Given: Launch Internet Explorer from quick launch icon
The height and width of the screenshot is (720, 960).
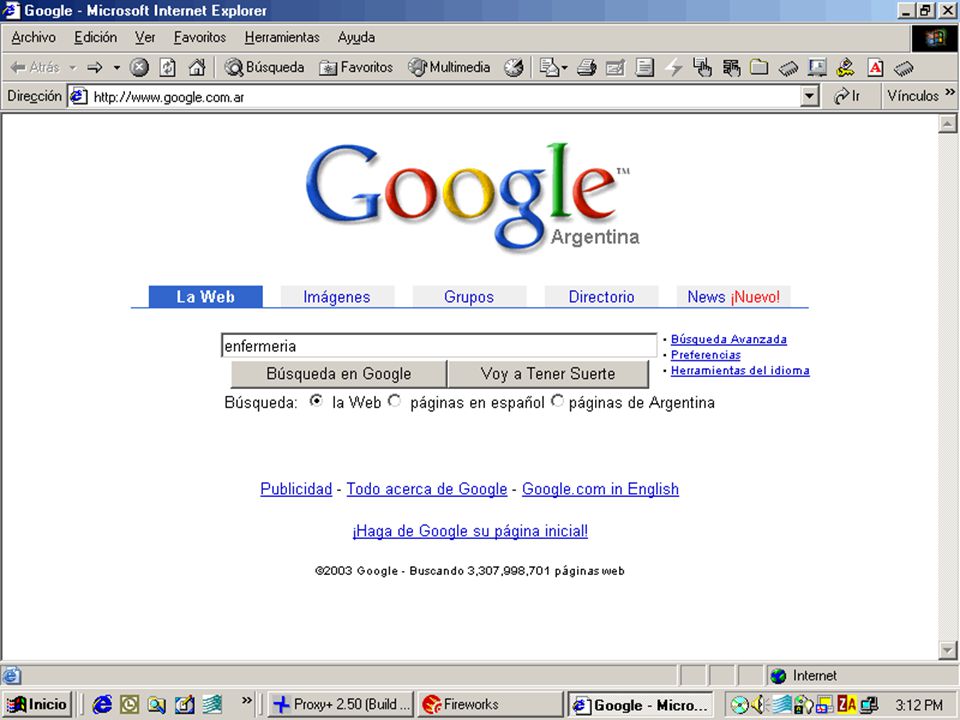Looking at the screenshot, I should 102,704.
